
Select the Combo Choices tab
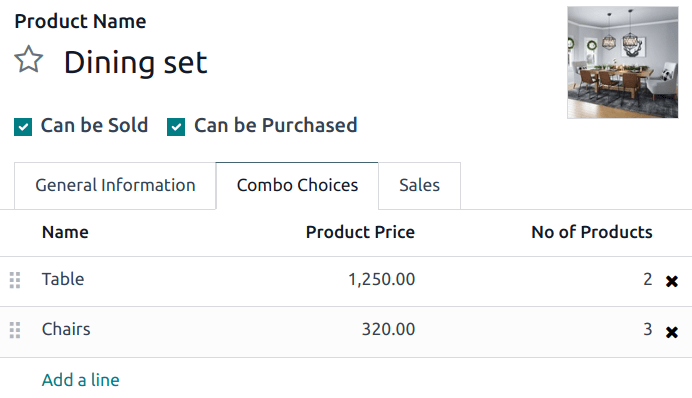point(297,185)
